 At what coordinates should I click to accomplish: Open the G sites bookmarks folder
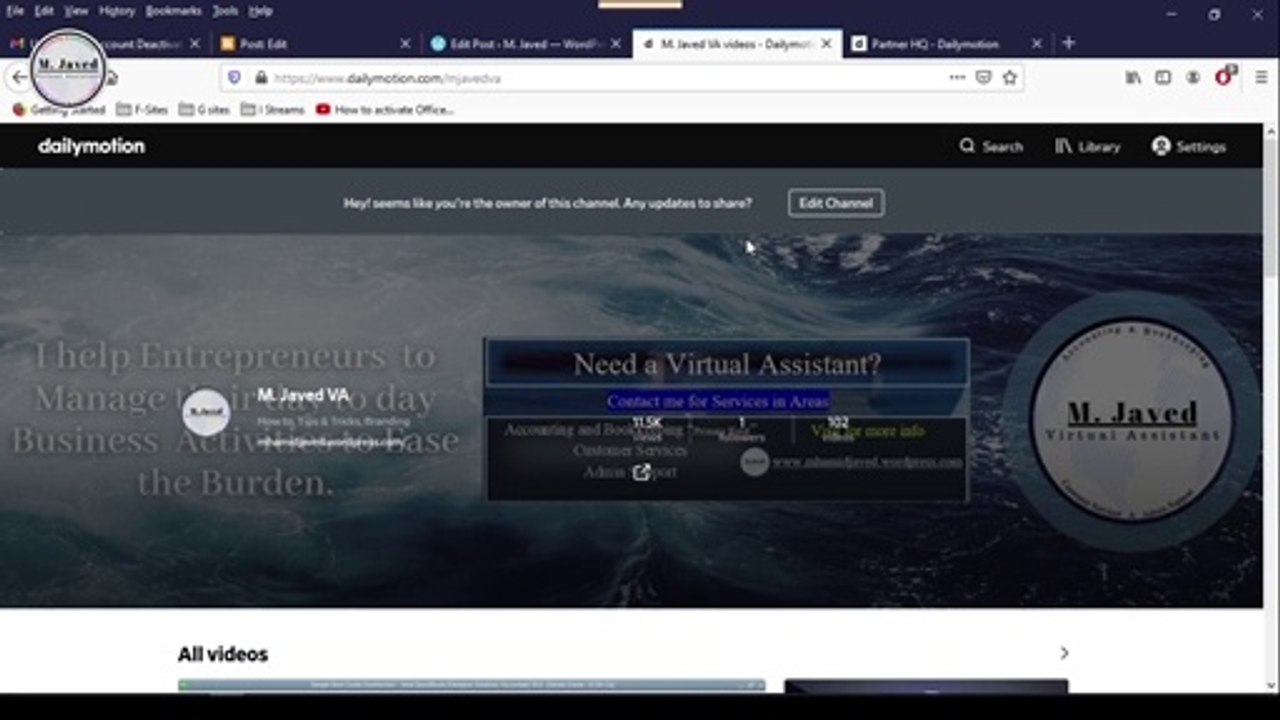(x=204, y=110)
